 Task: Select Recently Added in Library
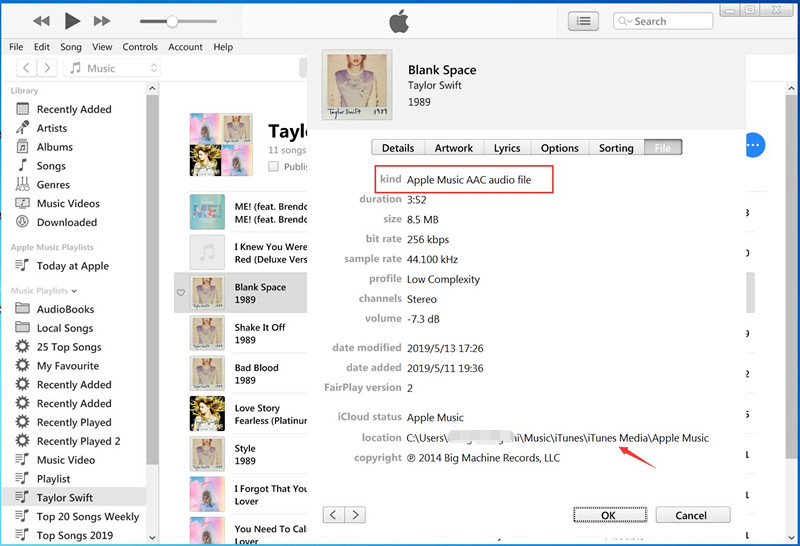tap(74, 109)
